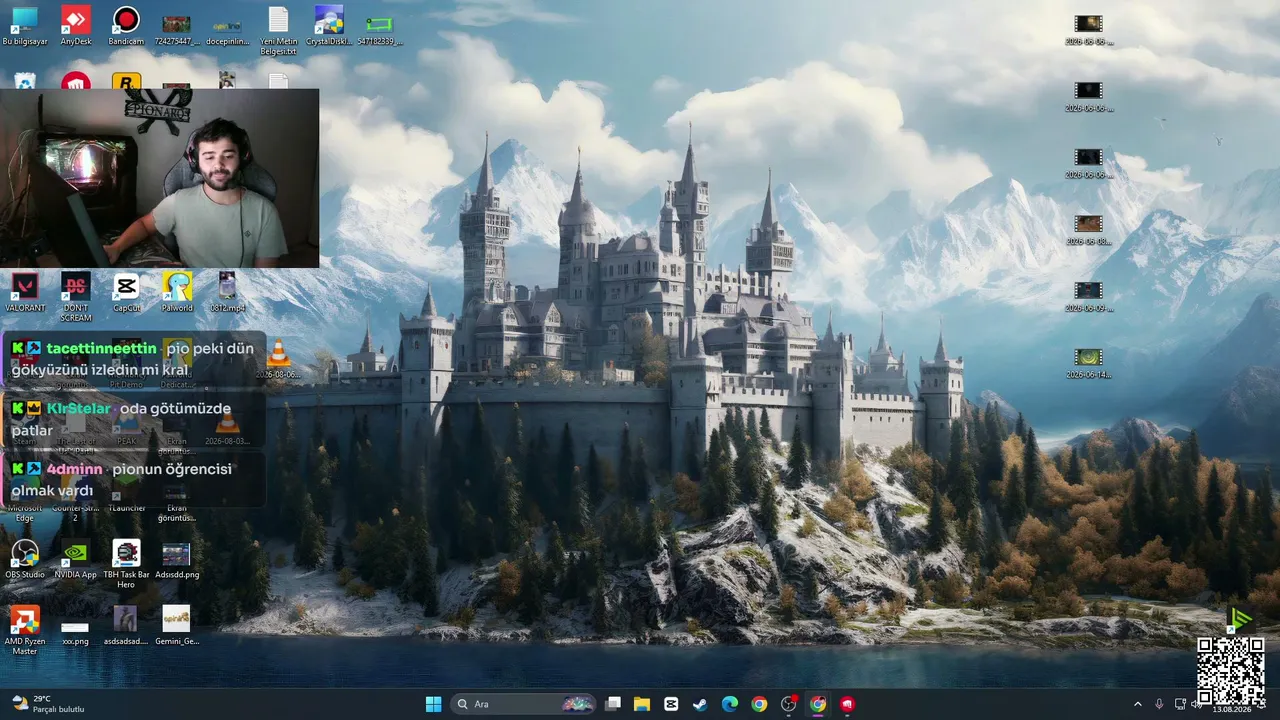This screenshot has height=720, width=1280.
Task: Select the asdsadsad image file on desktop
Action: coord(126,626)
